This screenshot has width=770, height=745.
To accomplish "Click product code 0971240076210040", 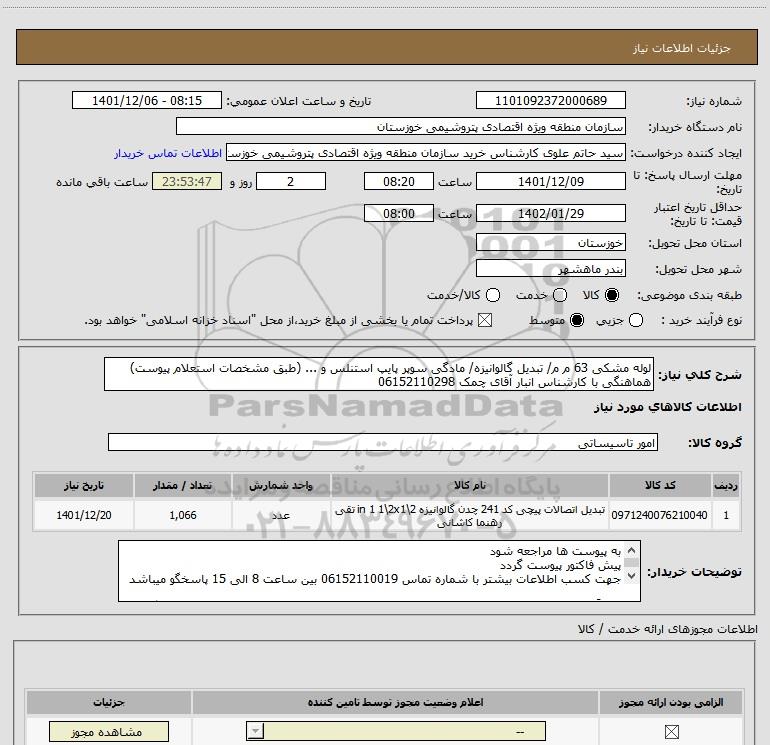I will (x=660, y=515).
